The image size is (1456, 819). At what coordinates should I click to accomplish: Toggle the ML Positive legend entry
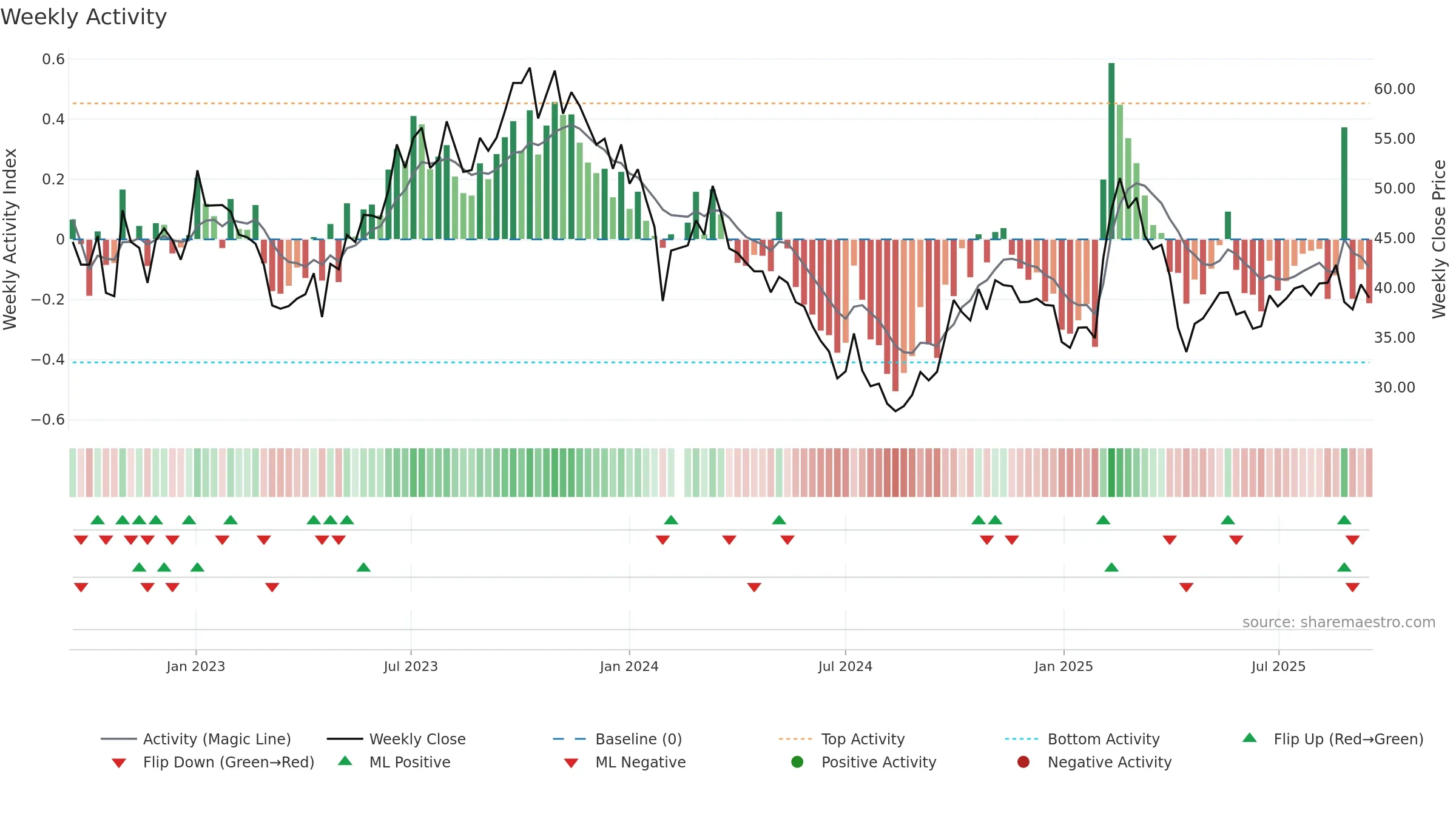pyautogui.click(x=394, y=762)
